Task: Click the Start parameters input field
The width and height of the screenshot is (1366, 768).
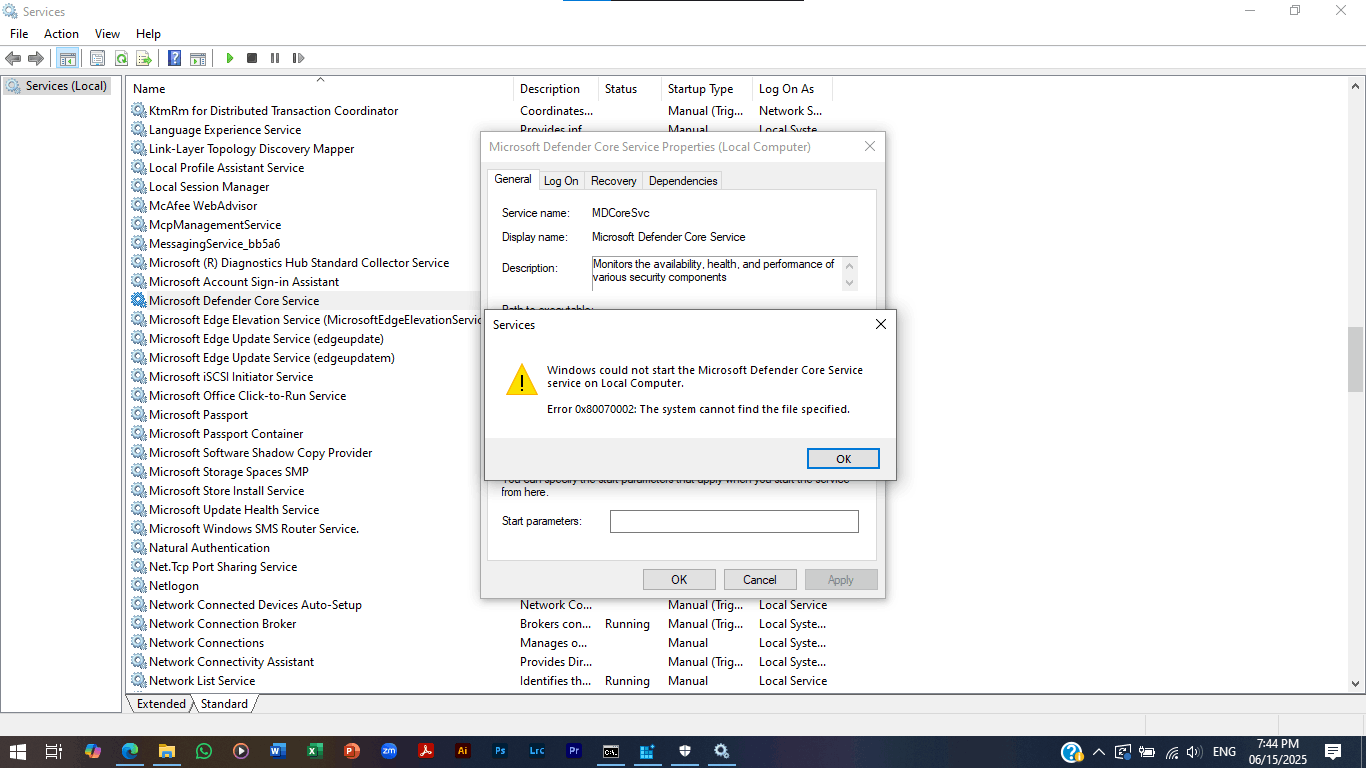Action: point(734,521)
